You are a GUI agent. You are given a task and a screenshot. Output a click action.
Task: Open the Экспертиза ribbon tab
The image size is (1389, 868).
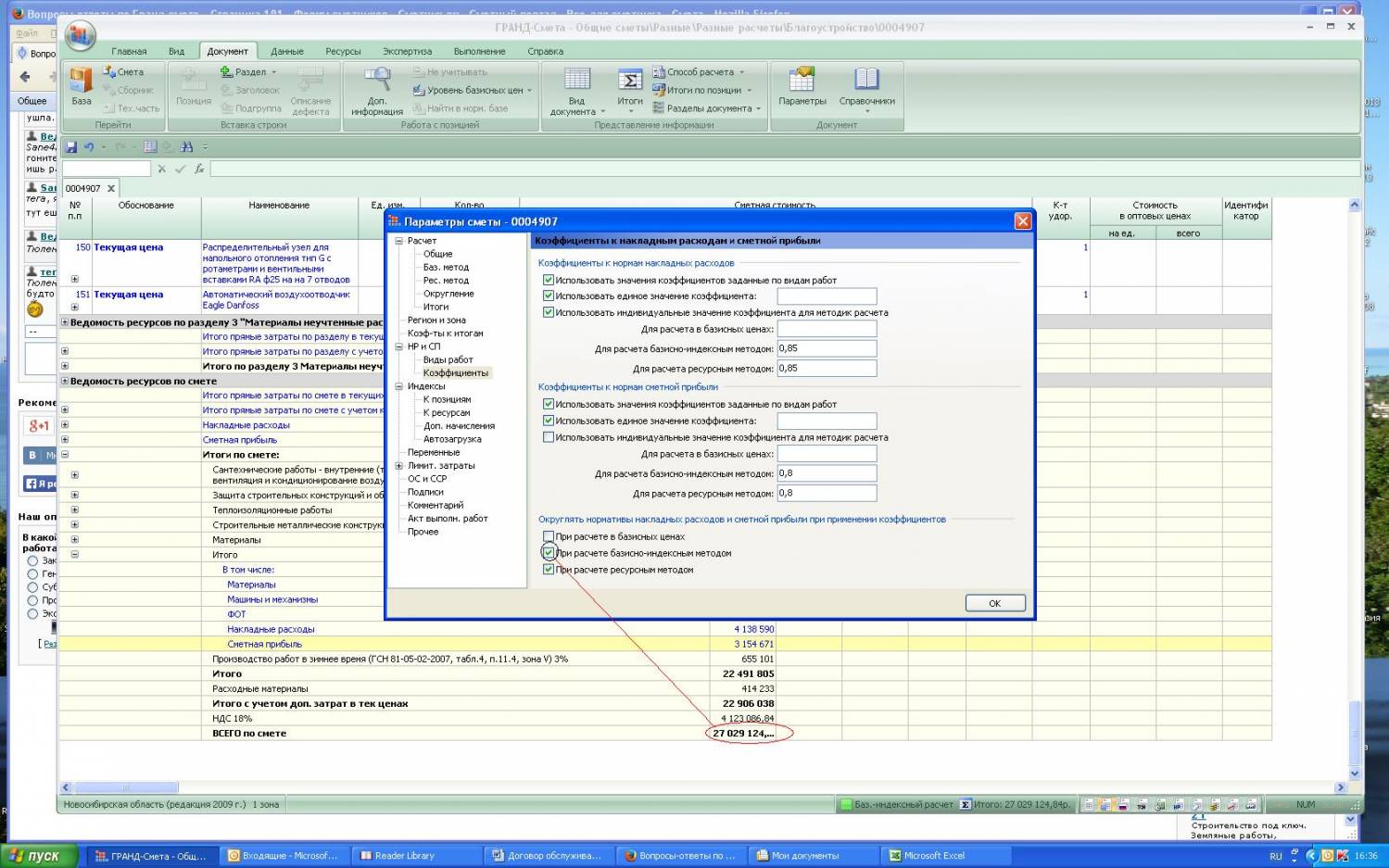point(407,52)
